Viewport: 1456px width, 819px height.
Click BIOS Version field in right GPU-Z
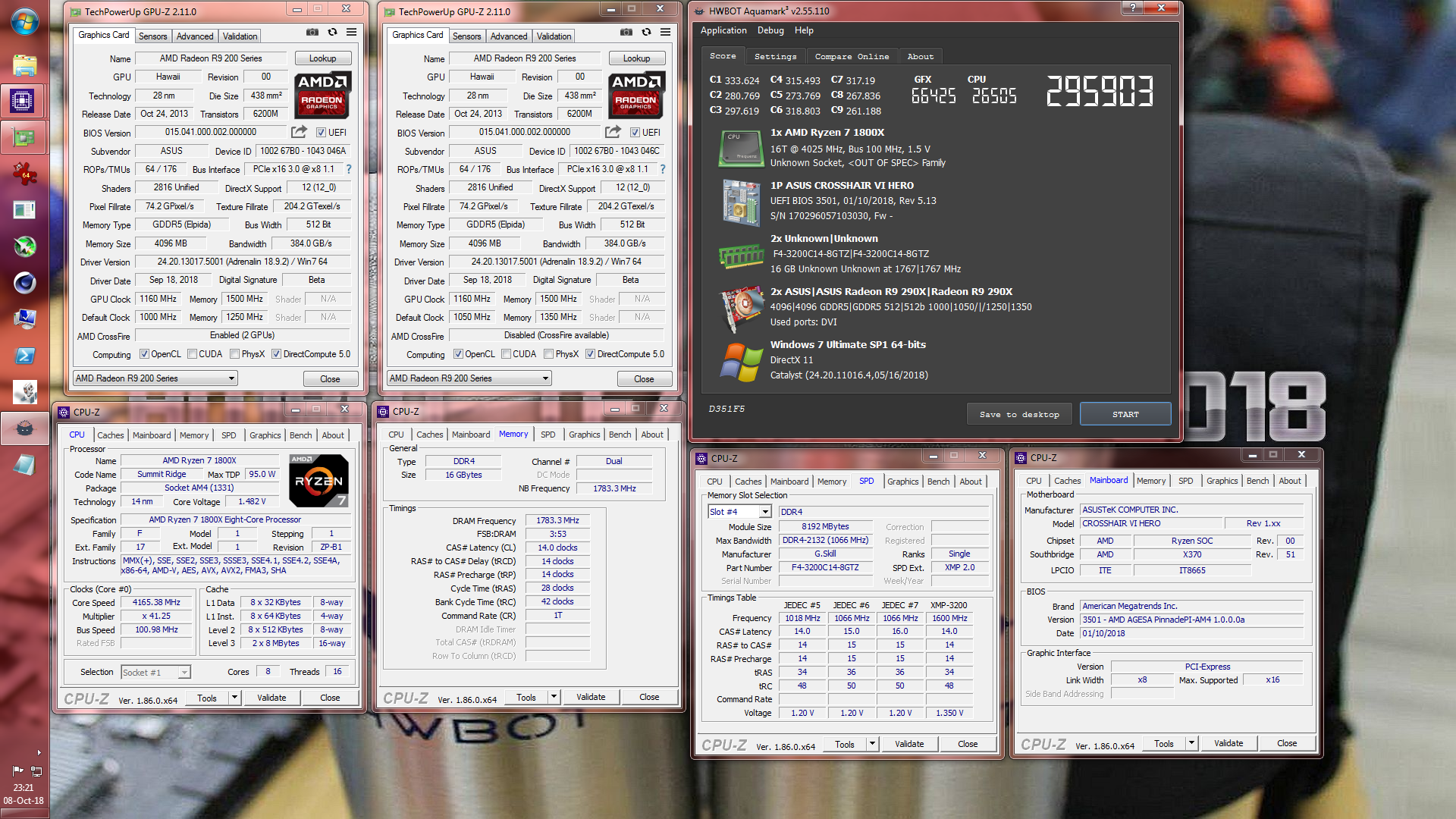[525, 132]
